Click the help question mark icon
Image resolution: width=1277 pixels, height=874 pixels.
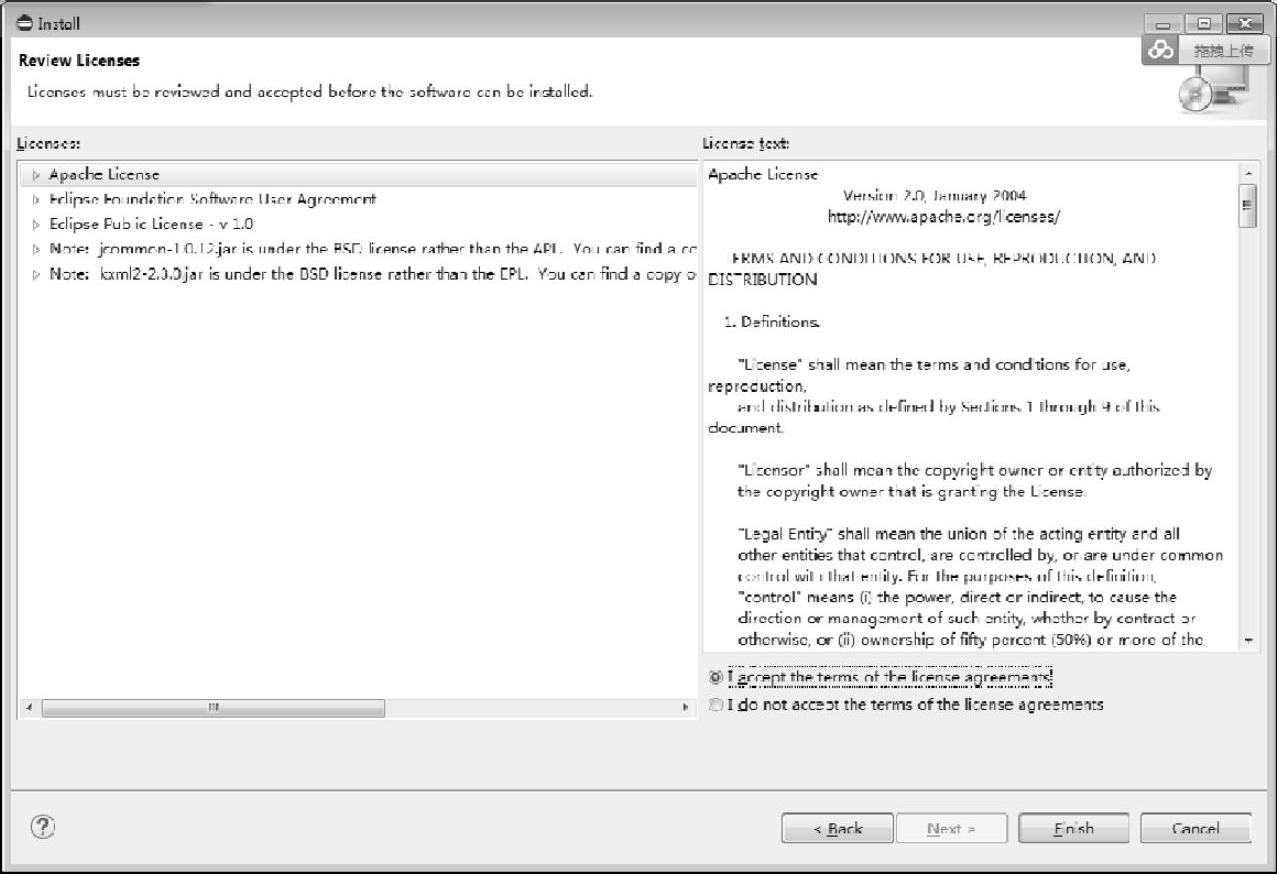point(43,826)
